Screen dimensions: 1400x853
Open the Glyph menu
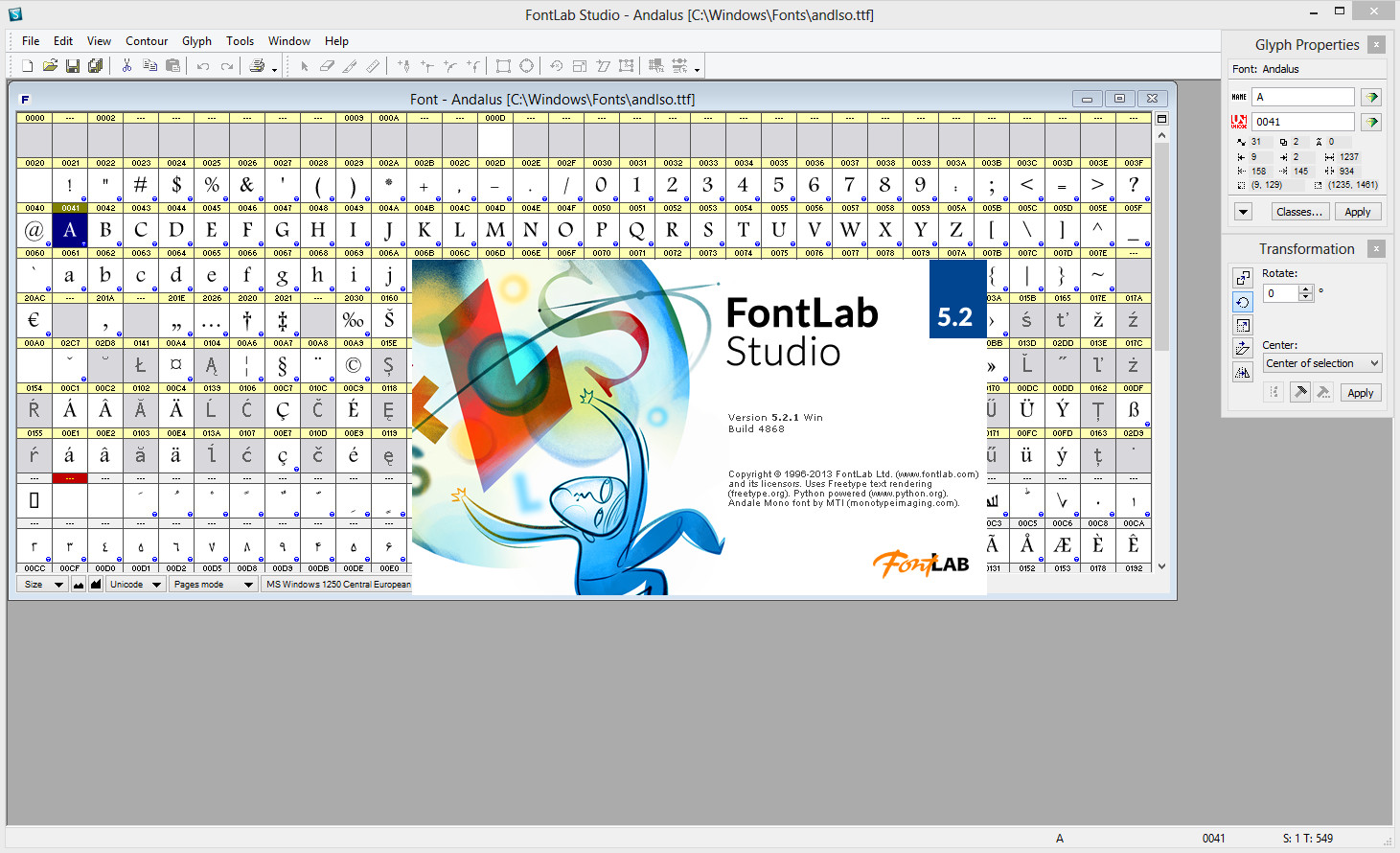pos(196,41)
